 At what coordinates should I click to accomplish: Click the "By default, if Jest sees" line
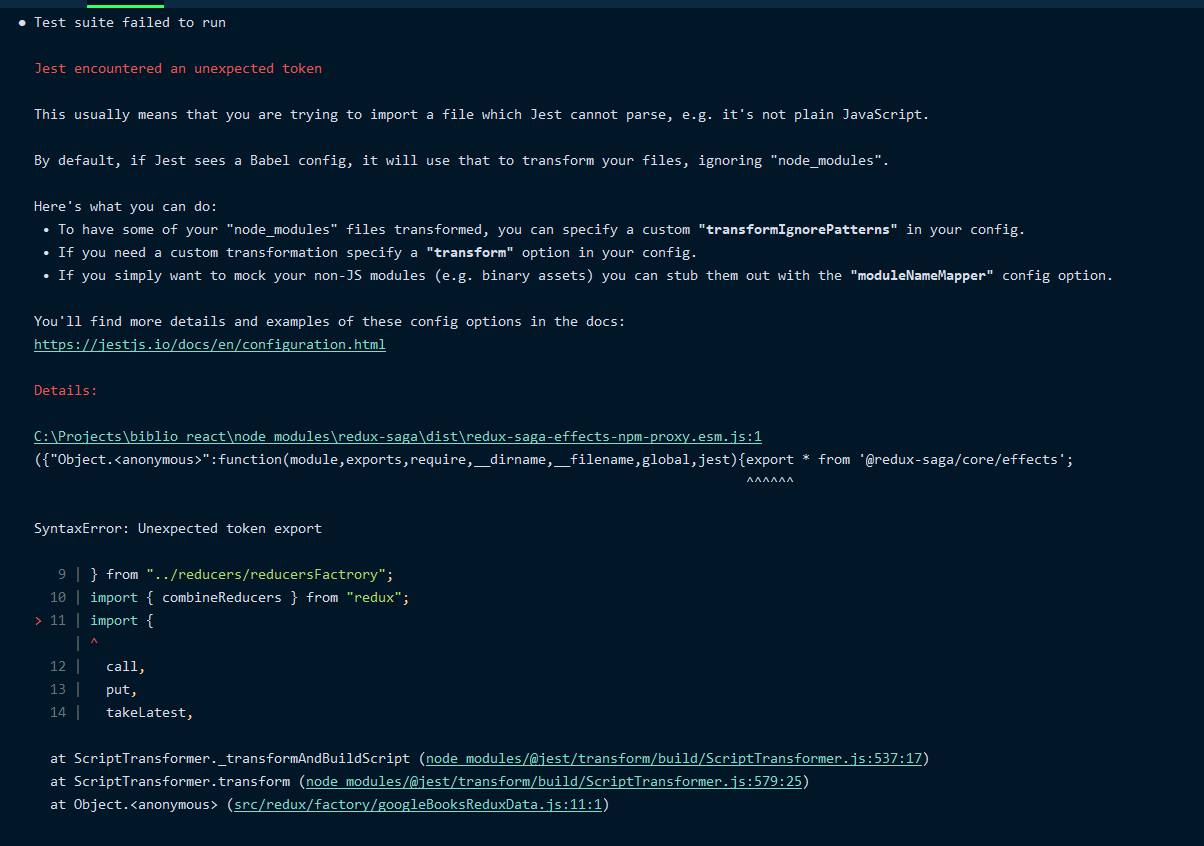462,160
